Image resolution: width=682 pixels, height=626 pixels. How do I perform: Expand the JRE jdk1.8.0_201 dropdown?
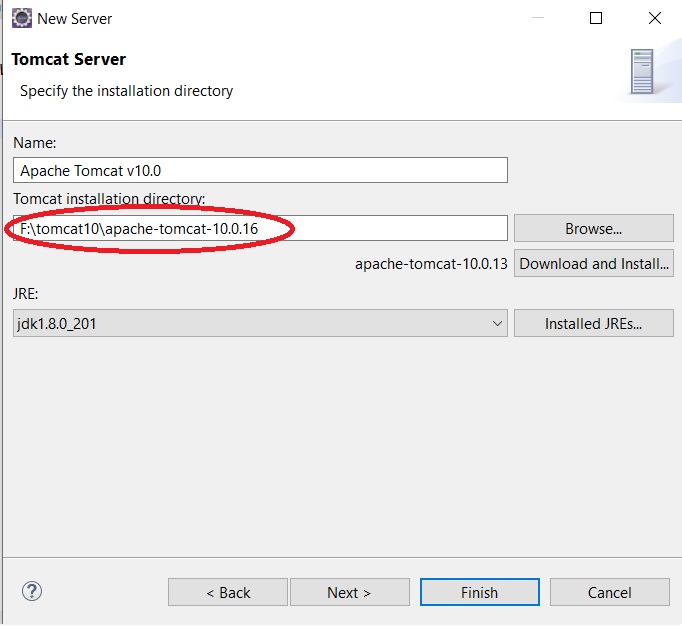pos(260,323)
